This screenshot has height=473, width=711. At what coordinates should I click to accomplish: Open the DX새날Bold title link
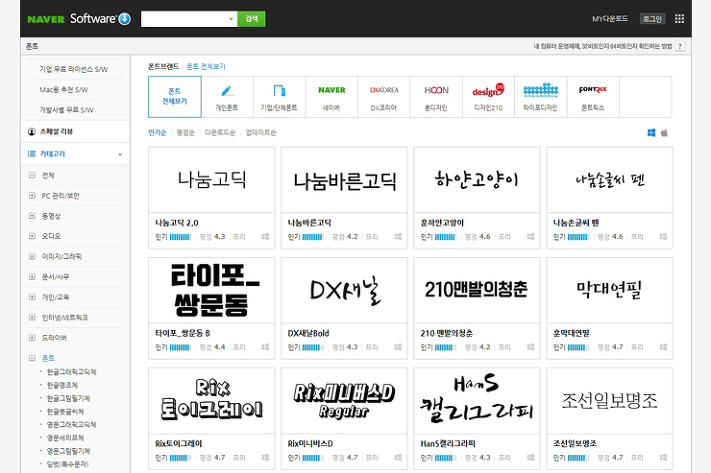[308, 333]
